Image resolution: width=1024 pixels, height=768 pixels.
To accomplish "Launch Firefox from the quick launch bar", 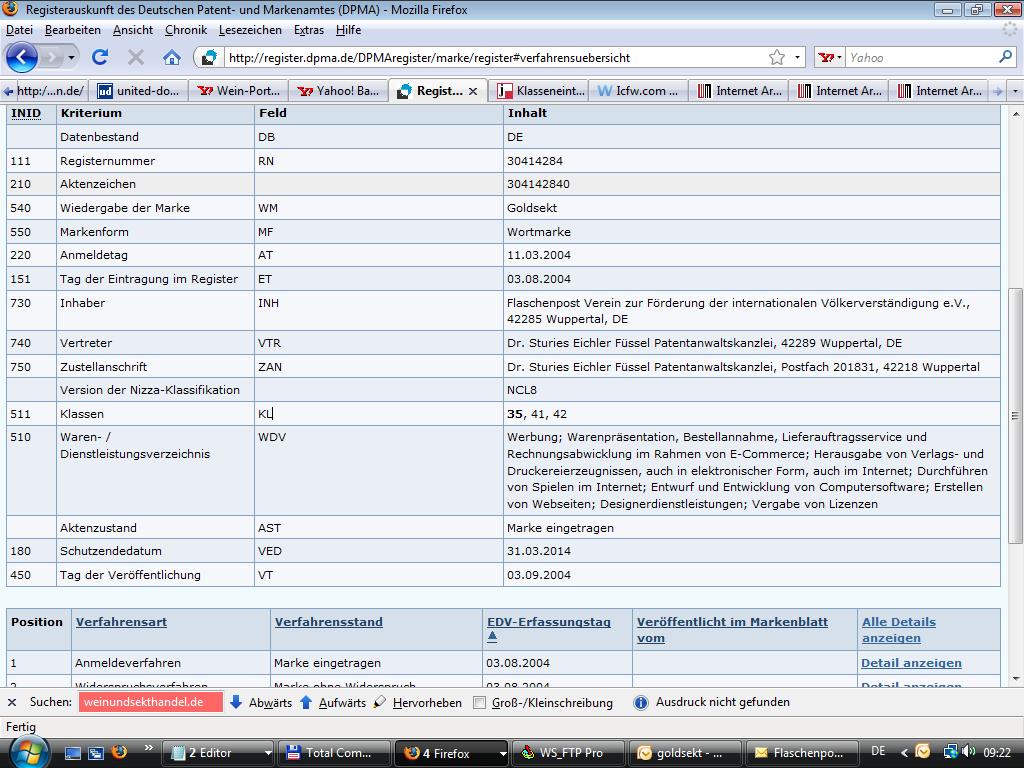I will [119, 753].
